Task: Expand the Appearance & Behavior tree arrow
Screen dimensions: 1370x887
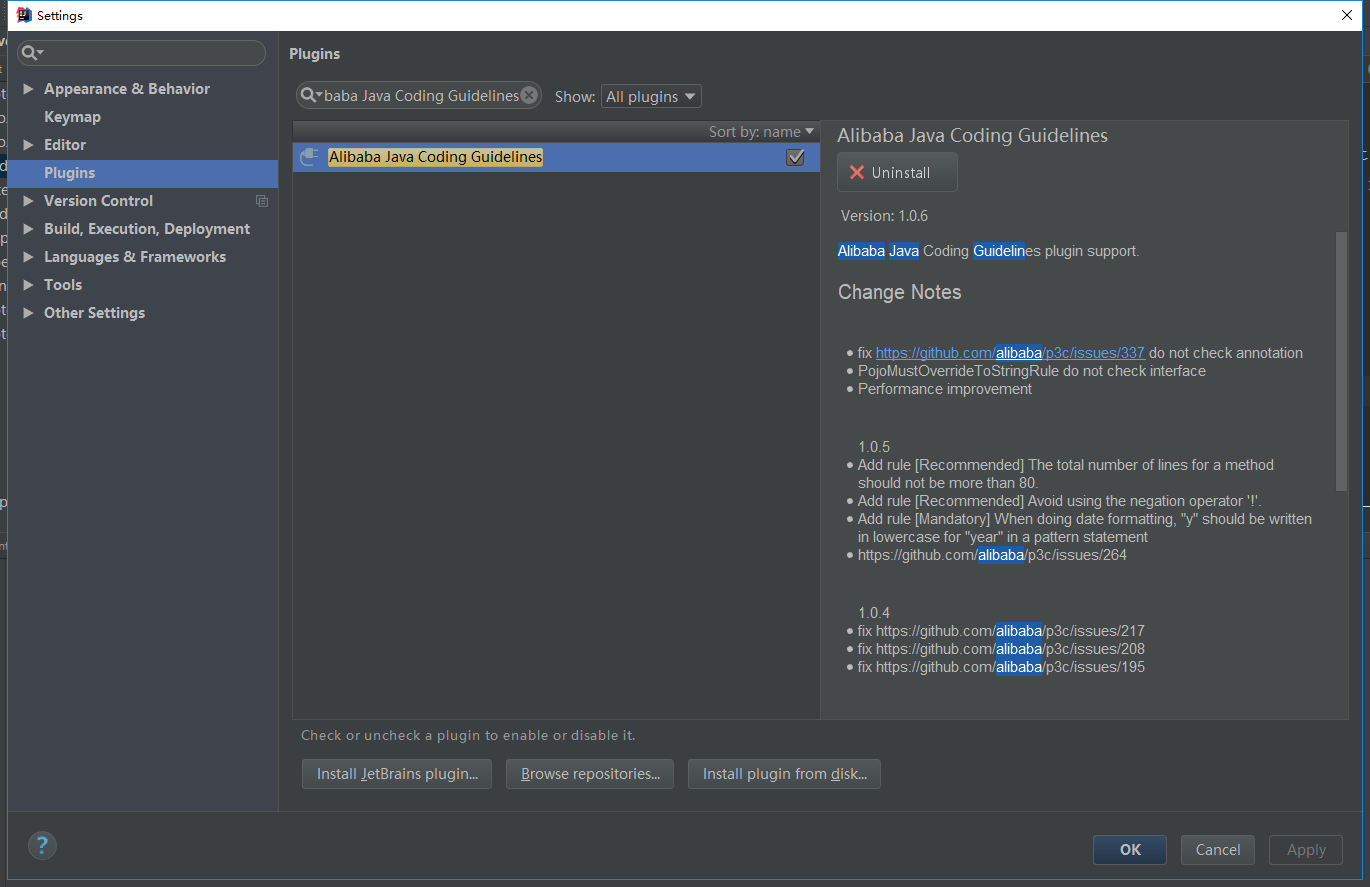Action: click(x=28, y=89)
